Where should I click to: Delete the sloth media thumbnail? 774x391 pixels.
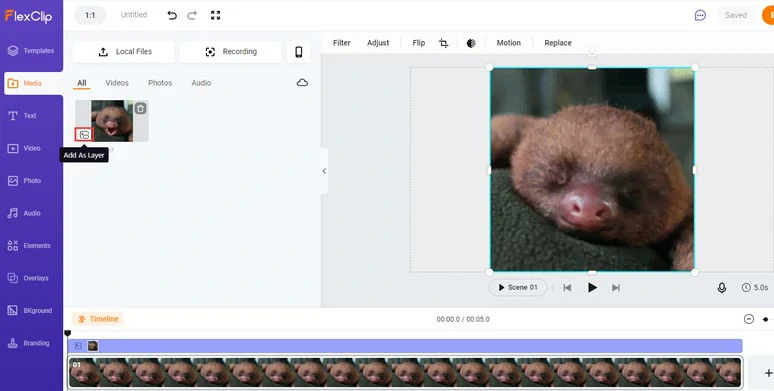point(140,109)
